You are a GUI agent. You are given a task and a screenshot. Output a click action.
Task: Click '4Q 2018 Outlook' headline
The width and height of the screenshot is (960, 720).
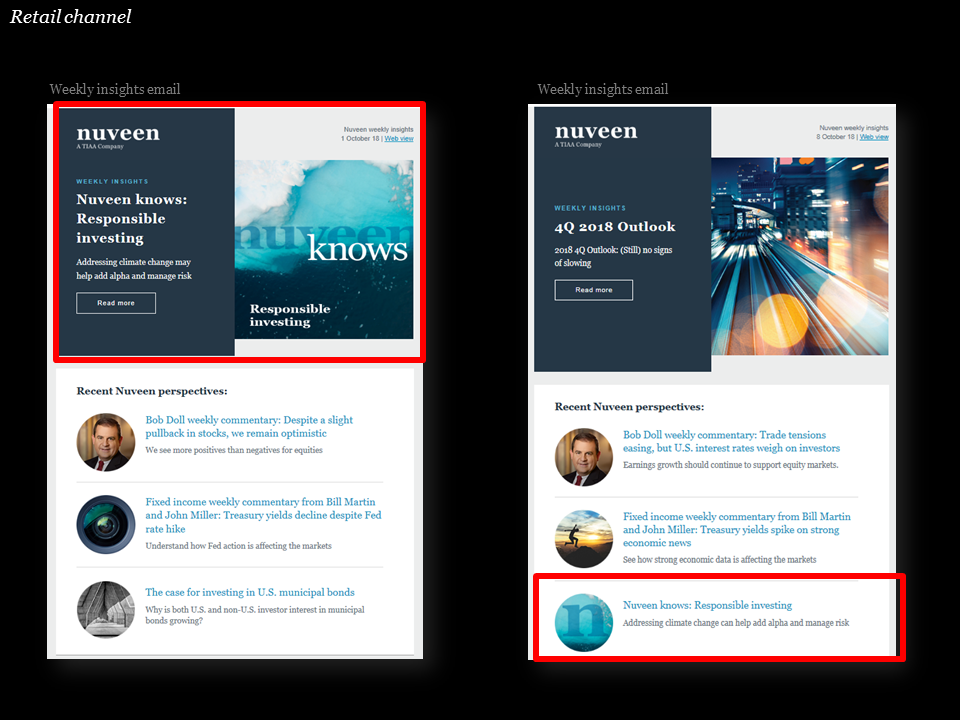(615, 227)
